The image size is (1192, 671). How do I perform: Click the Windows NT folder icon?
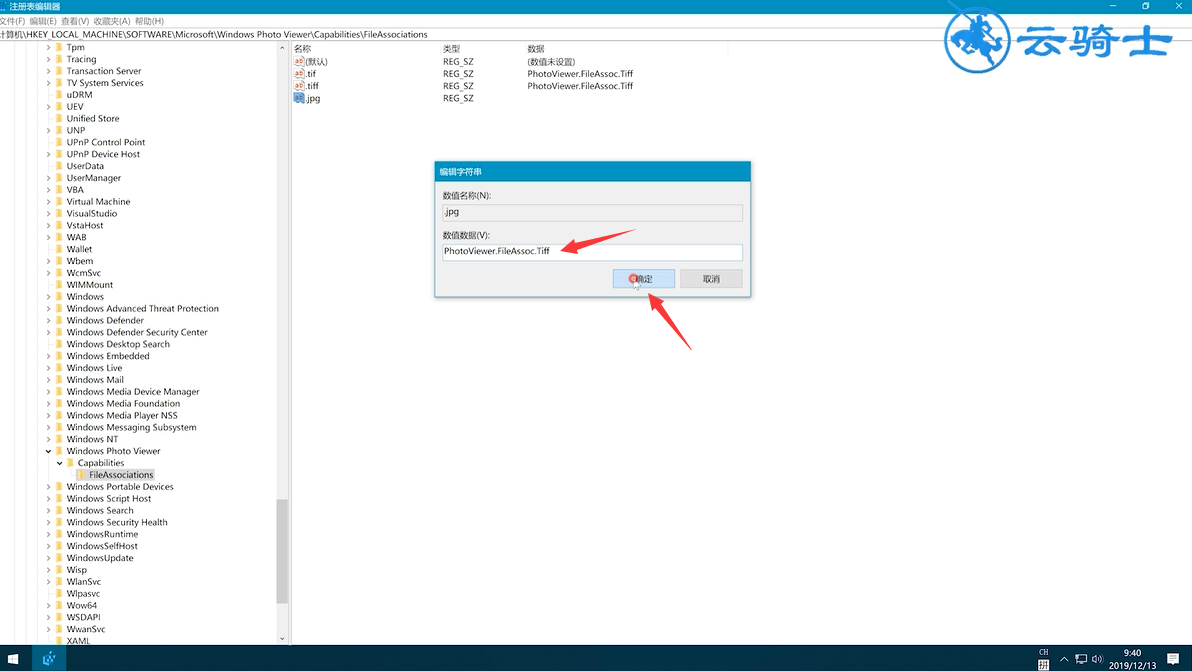click(x=59, y=439)
